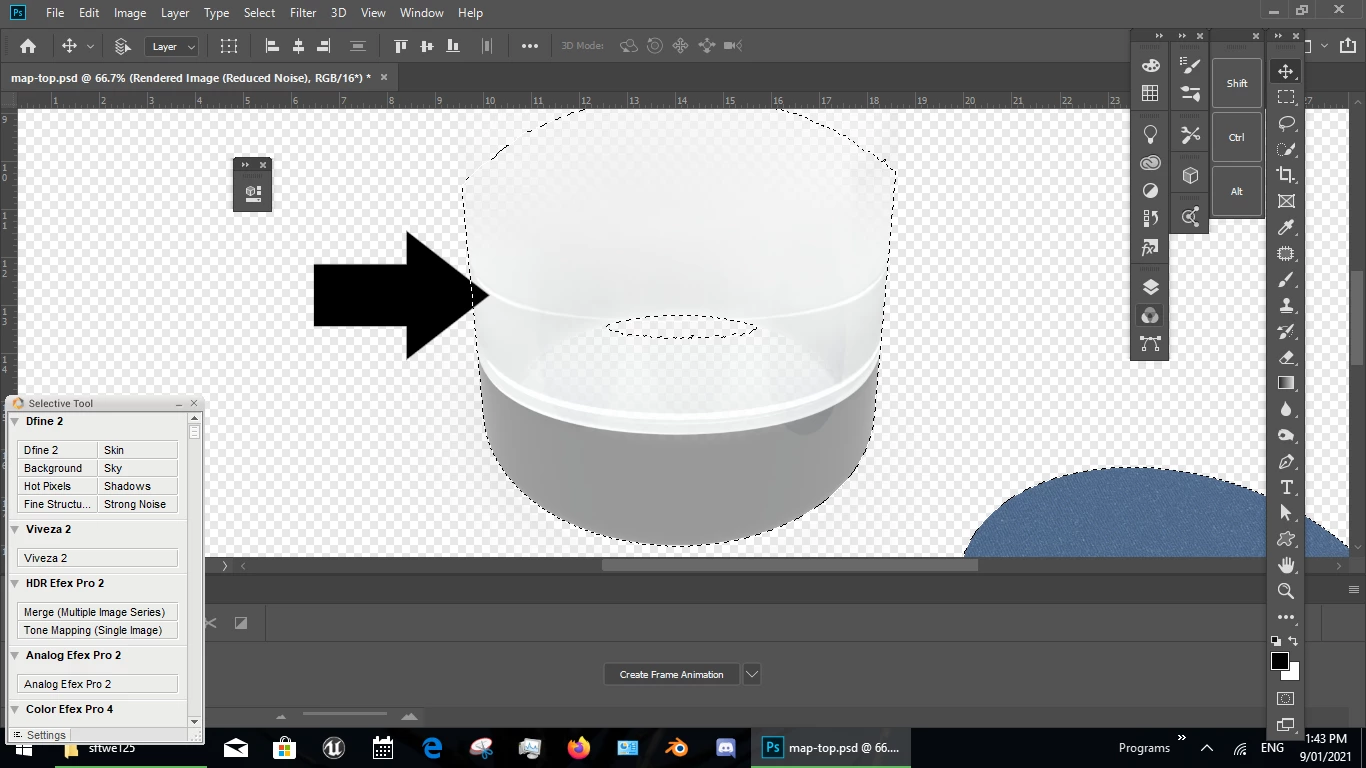Select the Pen tool
This screenshot has height=768, width=1366.
pos(1286,461)
